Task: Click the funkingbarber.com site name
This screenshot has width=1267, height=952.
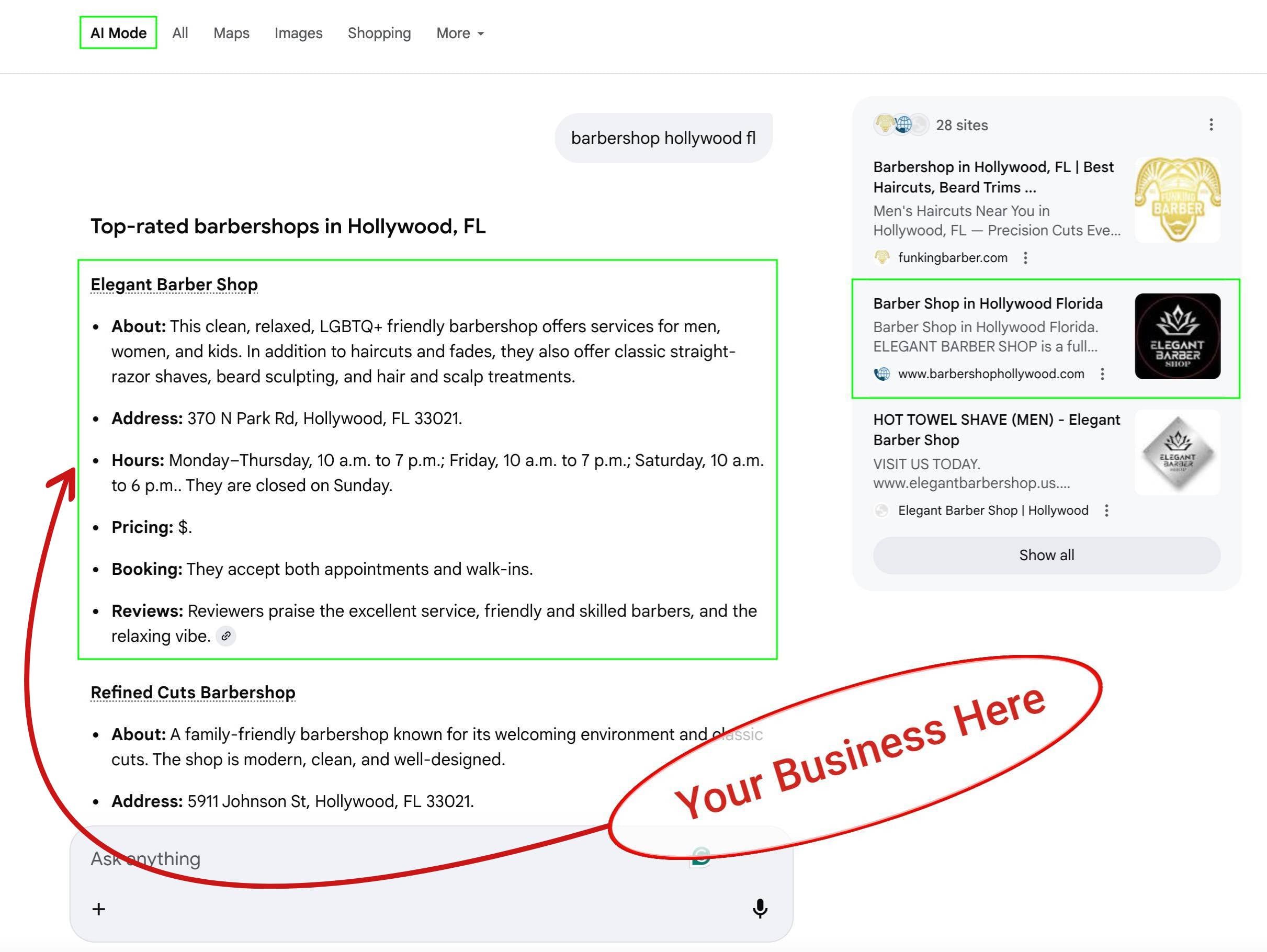Action: (x=953, y=258)
